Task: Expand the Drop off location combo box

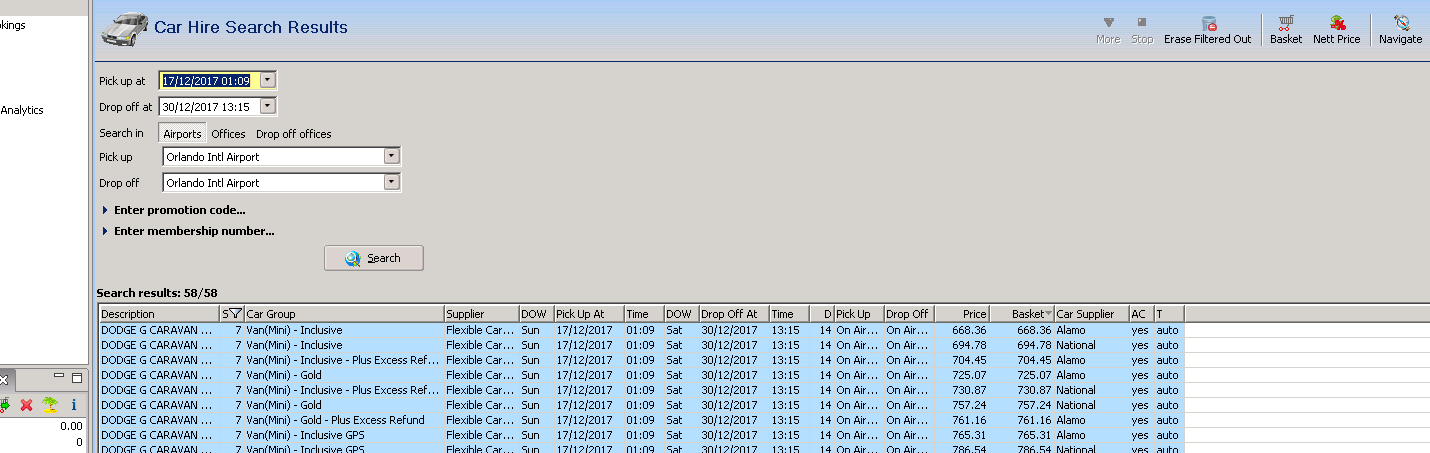Action: tap(392, 182)
